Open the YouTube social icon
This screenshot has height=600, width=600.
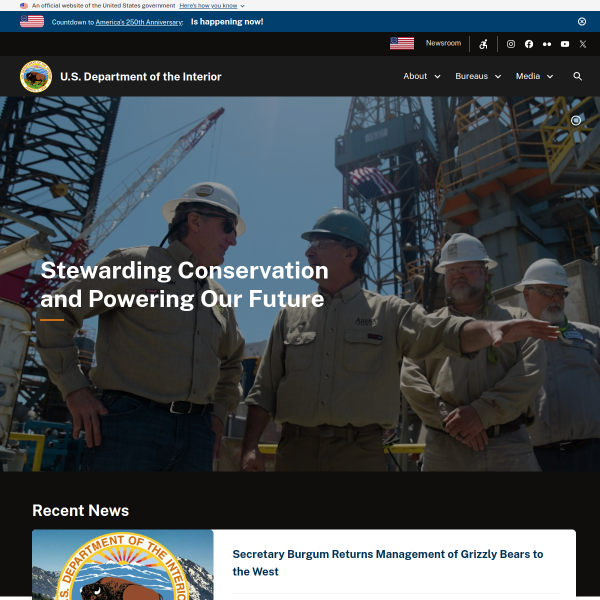click(x=565, y=44)
